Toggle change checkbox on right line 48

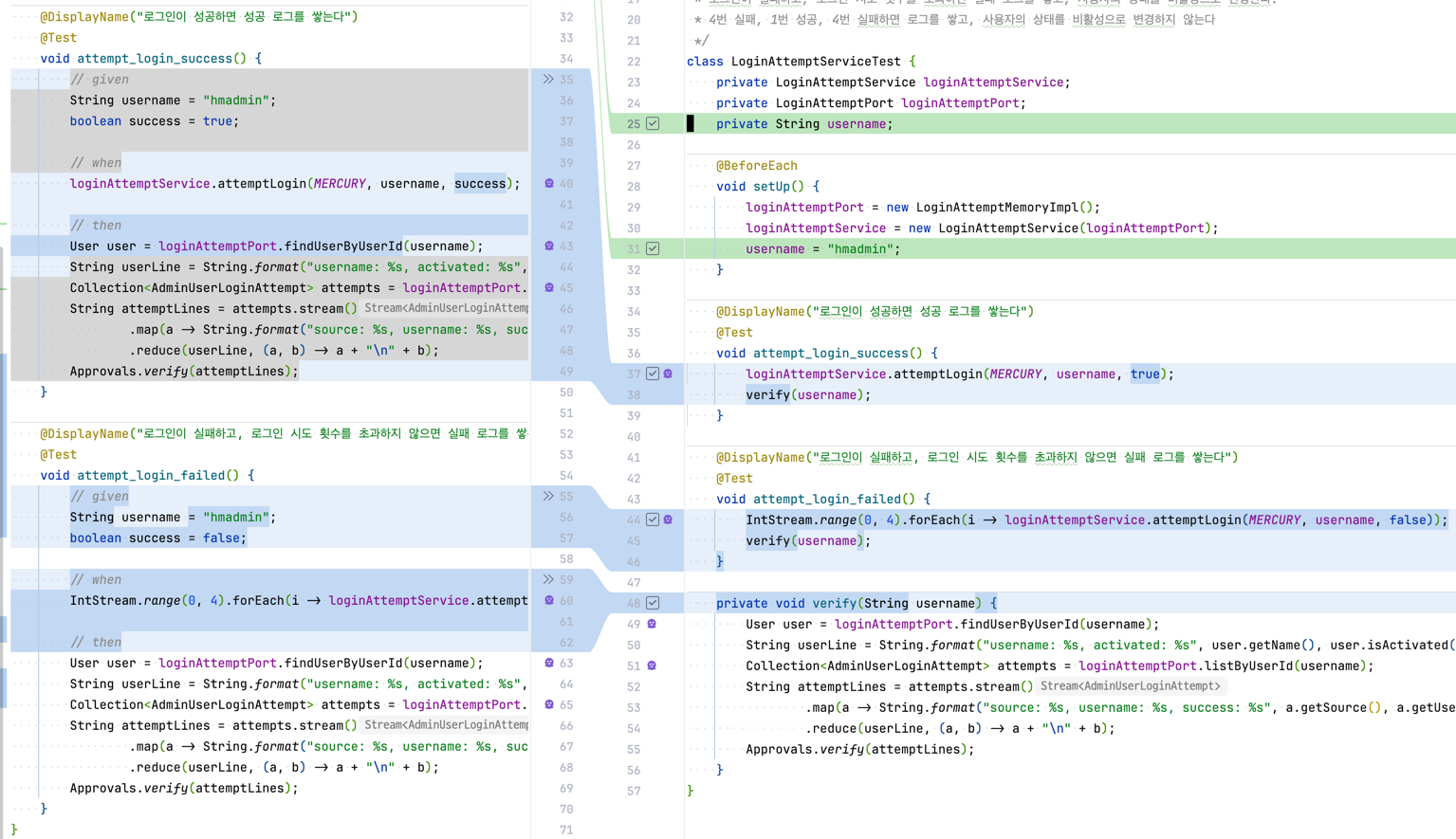click(x=653, y=603)
